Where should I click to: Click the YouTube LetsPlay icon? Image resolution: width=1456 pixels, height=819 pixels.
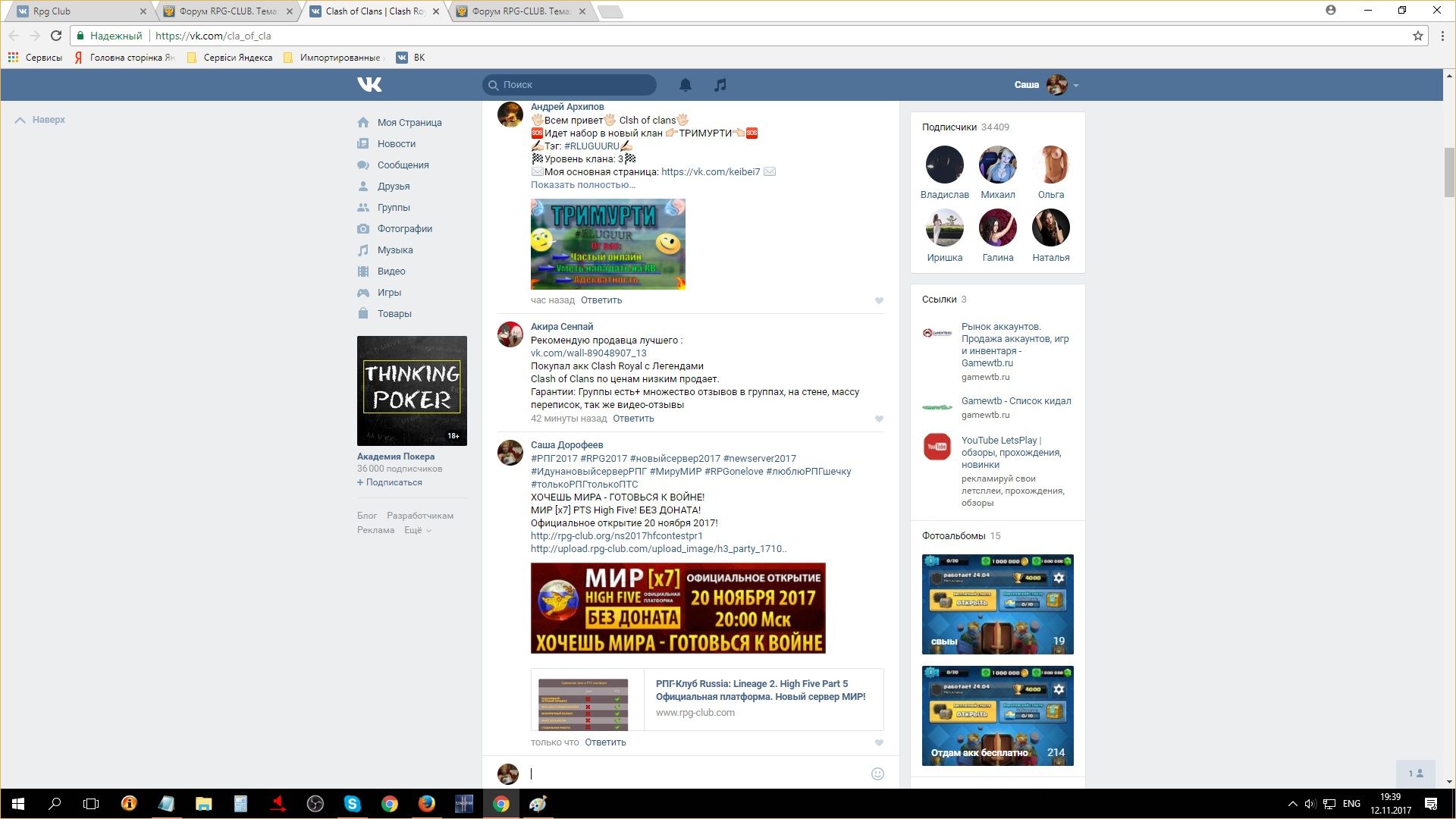point(937,447)
